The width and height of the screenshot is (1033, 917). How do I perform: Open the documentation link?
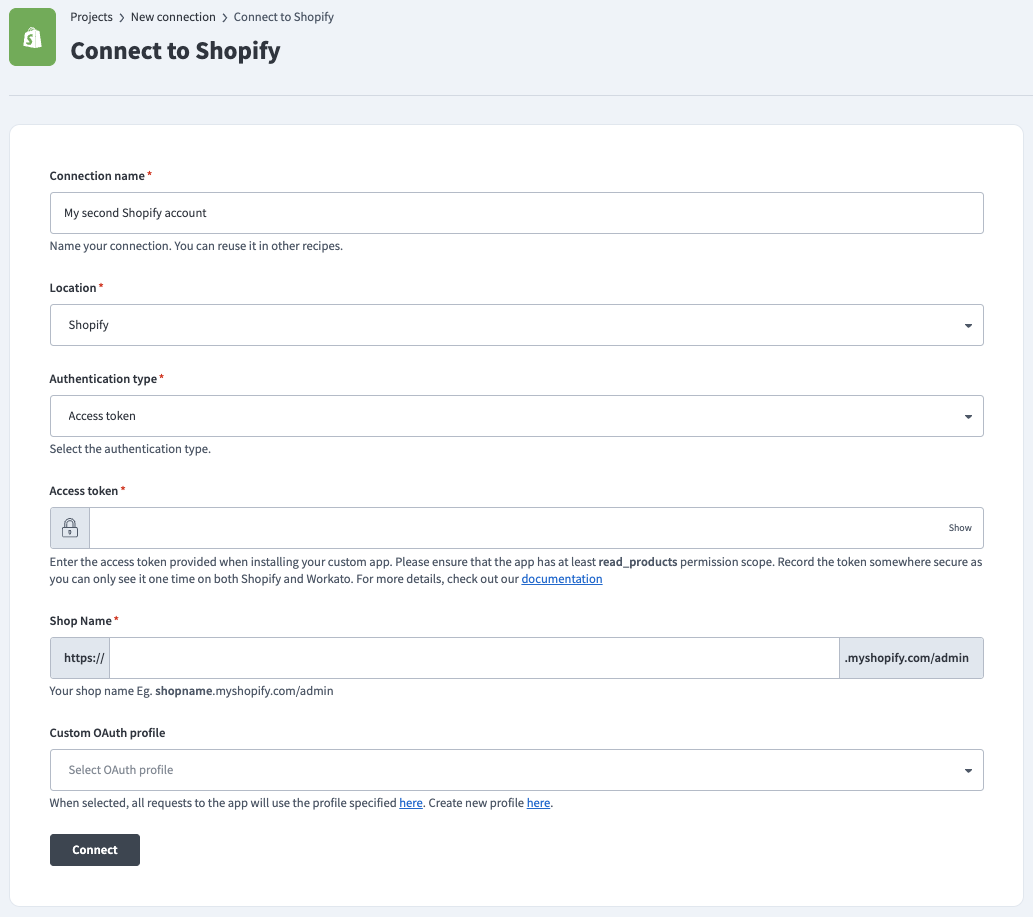[x=561, y=578]
